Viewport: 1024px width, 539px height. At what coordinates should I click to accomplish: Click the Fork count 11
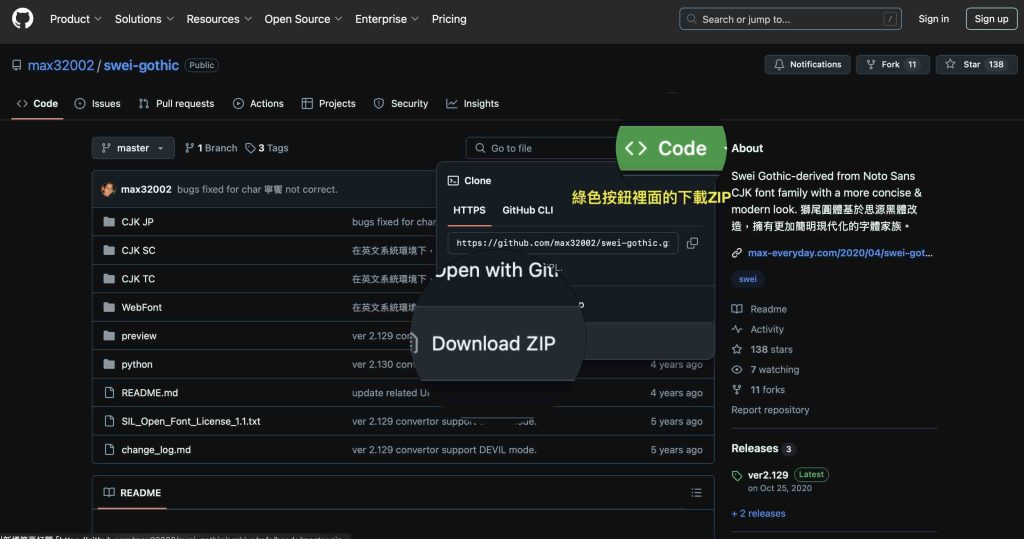912,64
